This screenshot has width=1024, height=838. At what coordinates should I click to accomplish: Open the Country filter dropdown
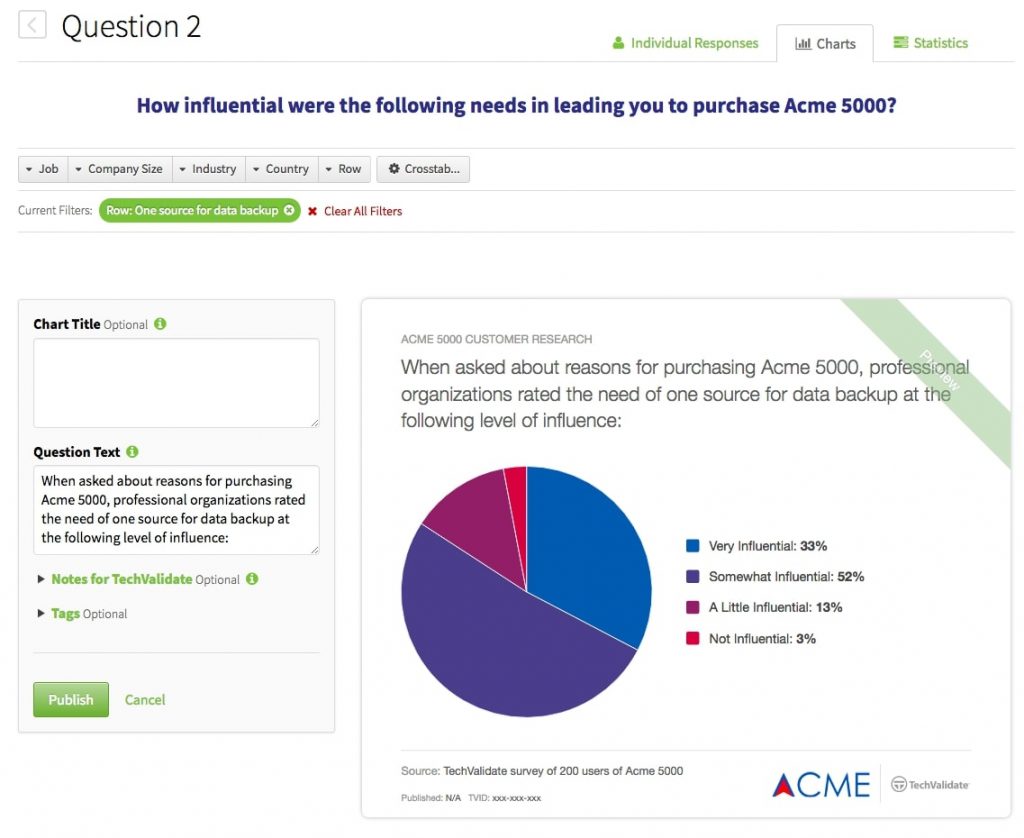coord(281,169)
